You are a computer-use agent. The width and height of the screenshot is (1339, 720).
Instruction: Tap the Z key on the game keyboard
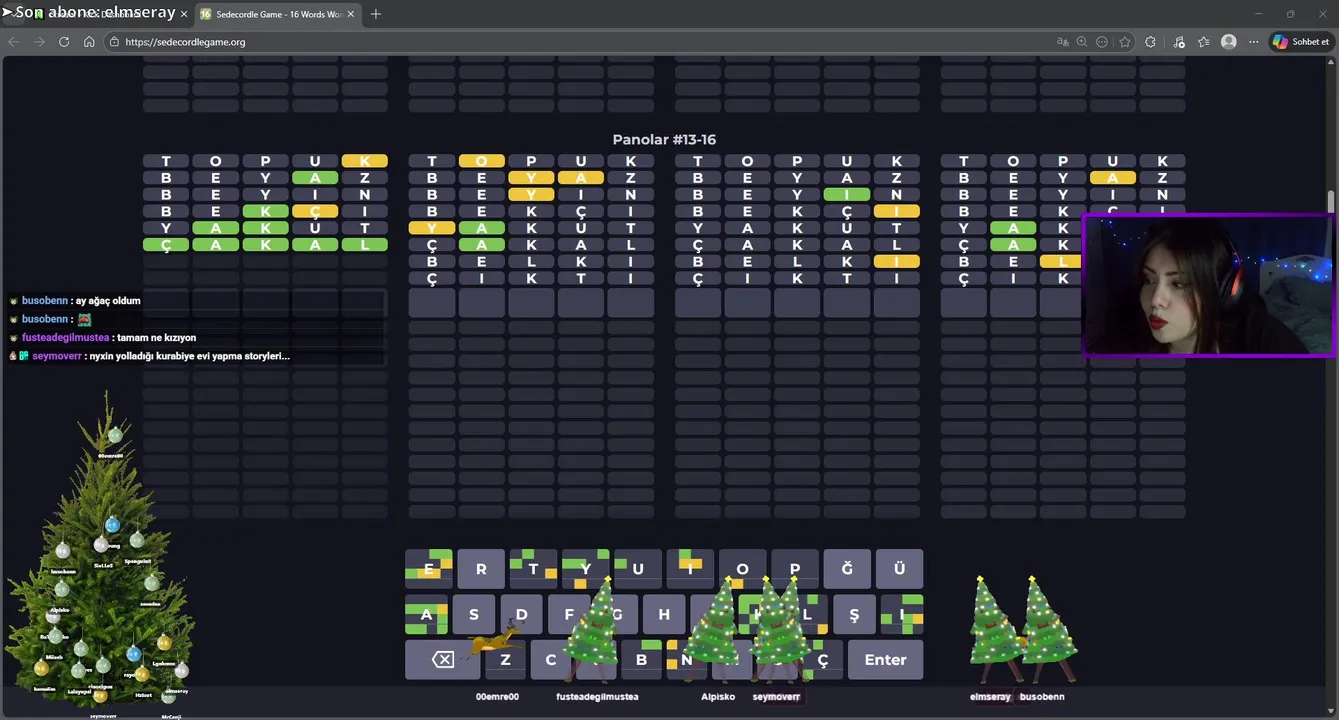pyautogui.click(x=505, y=660)
